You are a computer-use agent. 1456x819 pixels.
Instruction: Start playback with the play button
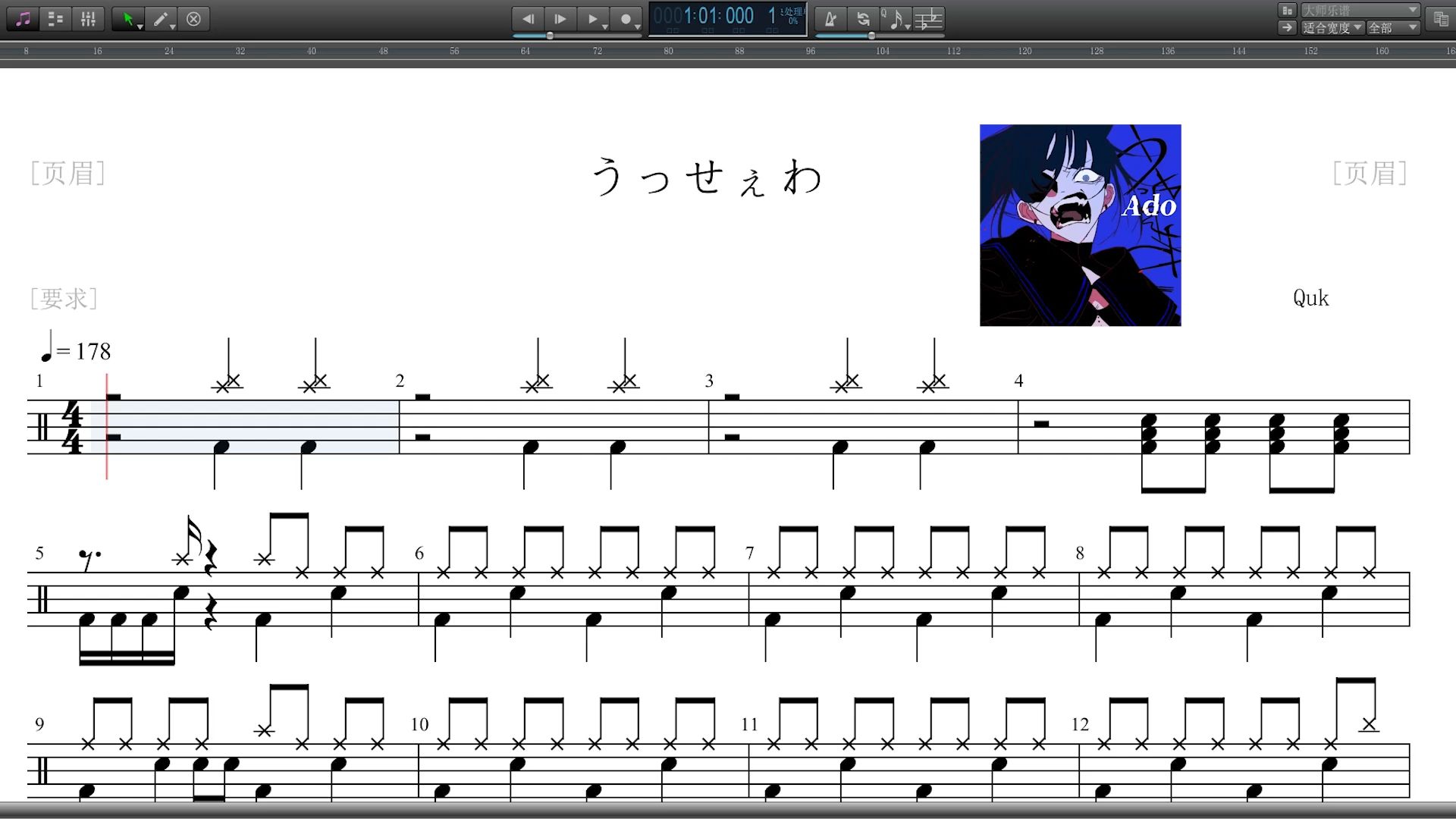tap(592, 19)
